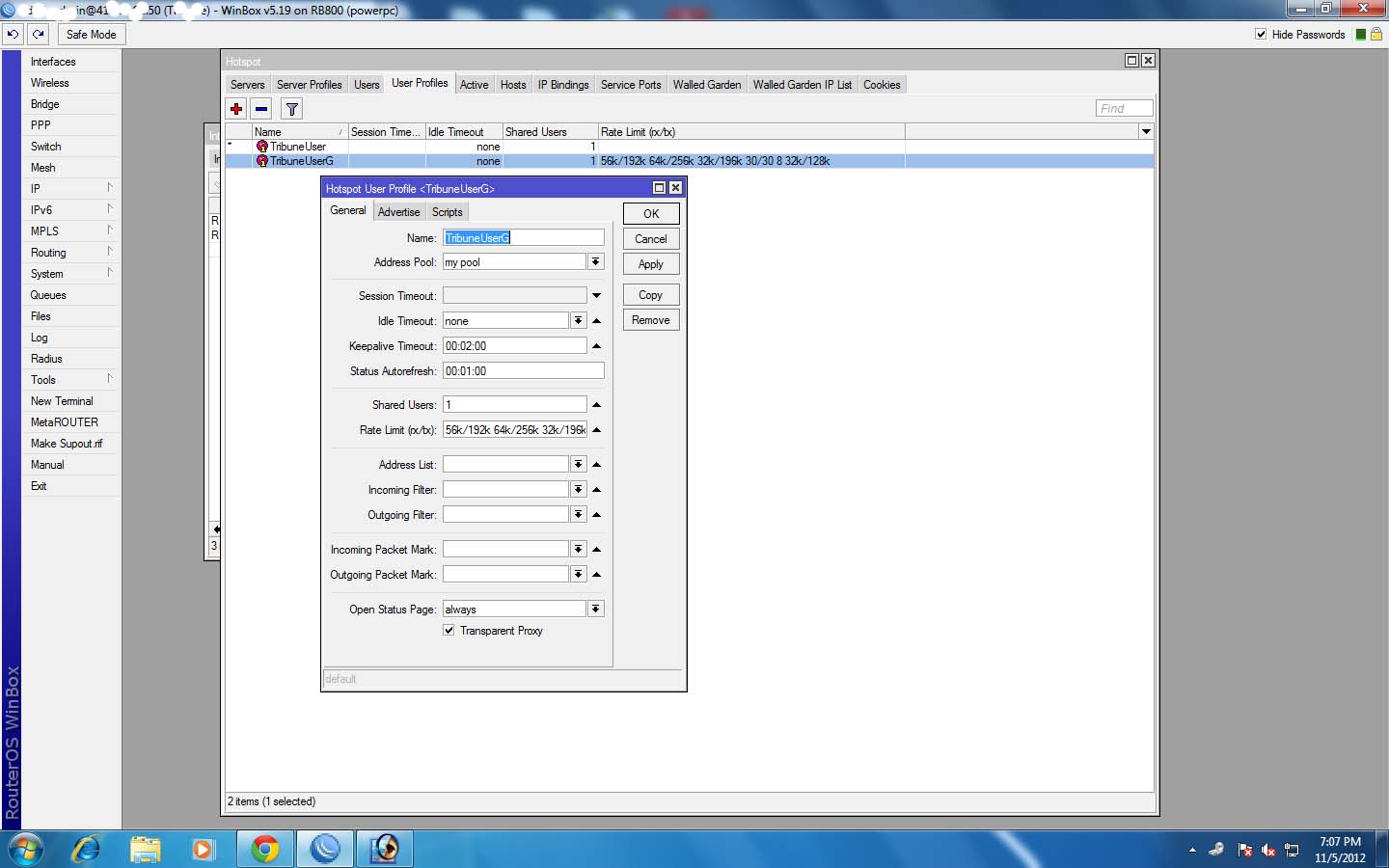Click the undo arrow in WinBox toolbar
Screen dimensions: 1389x868
pyautogui.click(x=13, y=34)
